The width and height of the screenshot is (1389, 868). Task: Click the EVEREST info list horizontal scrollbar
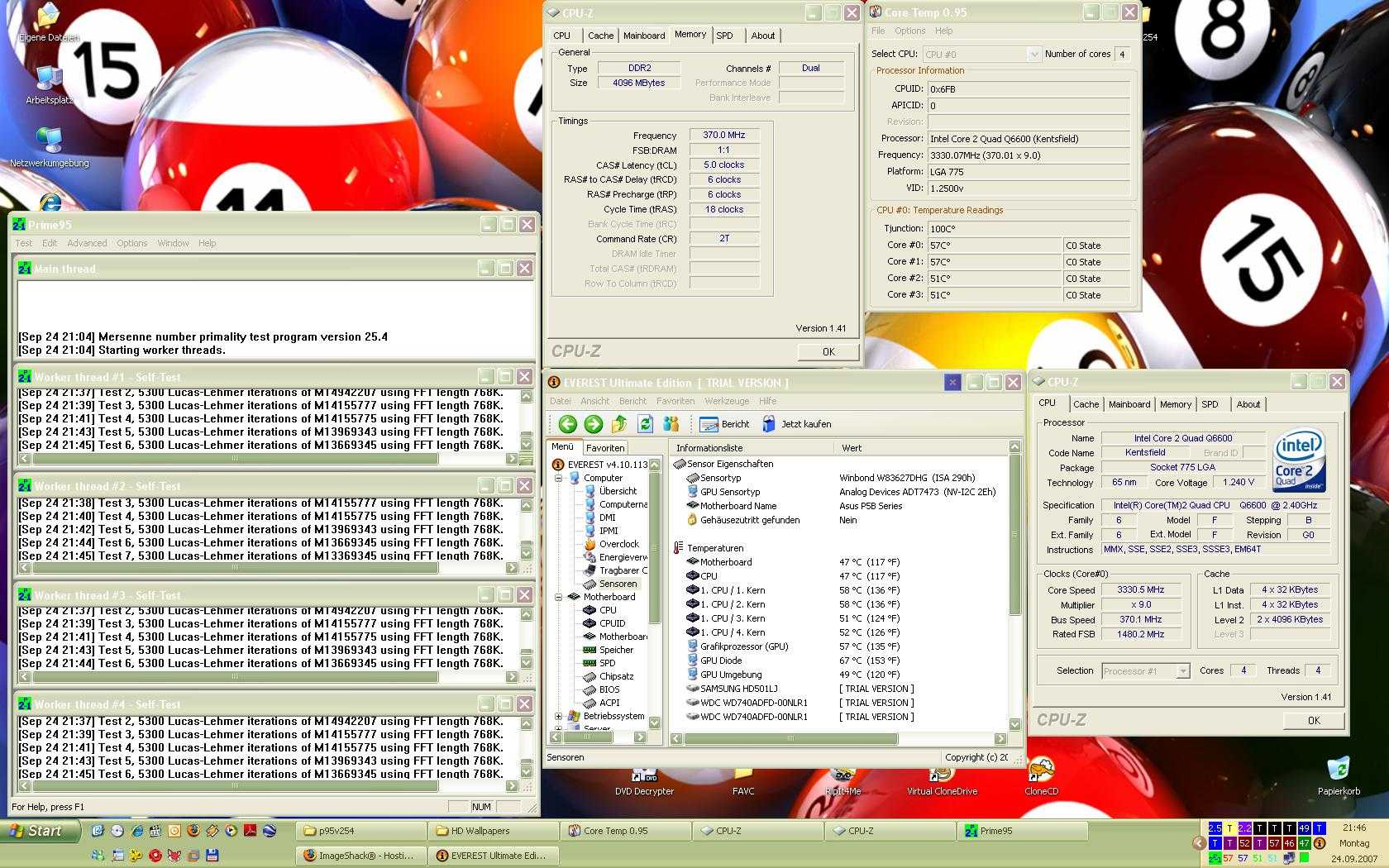coord(839,738)
